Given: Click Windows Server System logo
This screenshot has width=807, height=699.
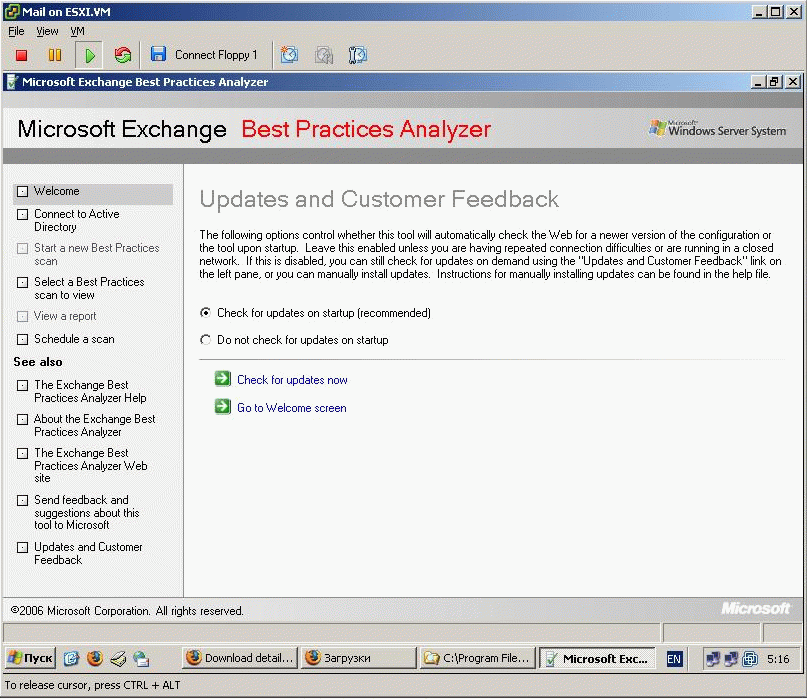Looking at the screenshot, I should coord(717,128).
